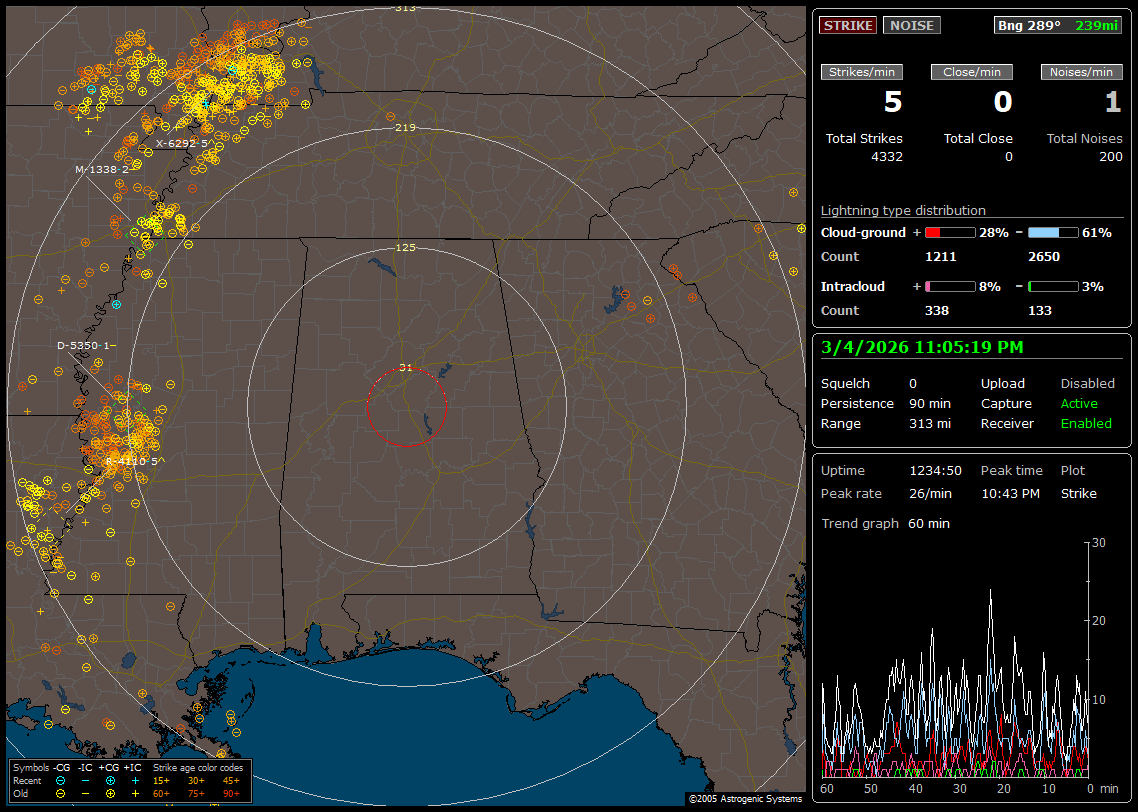Click the red dashed 31-mile range circle label
The height and width of the screenshot is (812, 1138).
(x=405, y=367)
